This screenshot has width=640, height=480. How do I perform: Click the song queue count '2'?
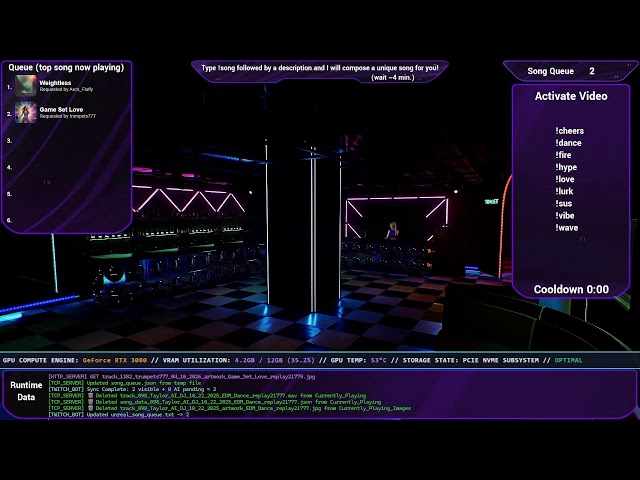592,71
